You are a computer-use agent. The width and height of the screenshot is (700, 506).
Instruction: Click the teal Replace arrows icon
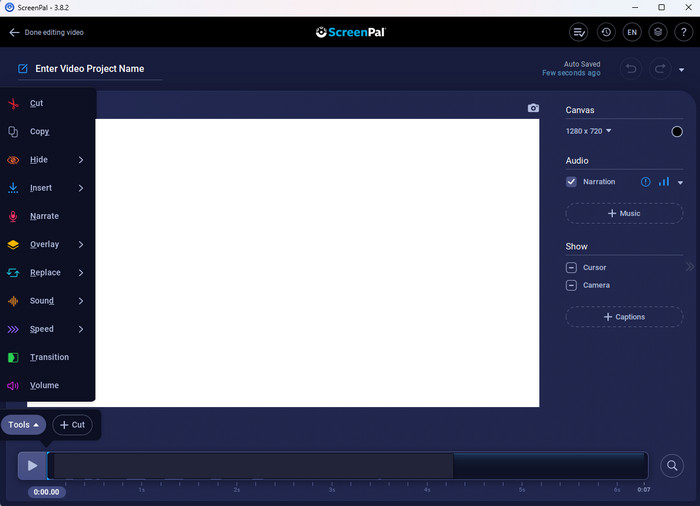(x=13, y=273)
